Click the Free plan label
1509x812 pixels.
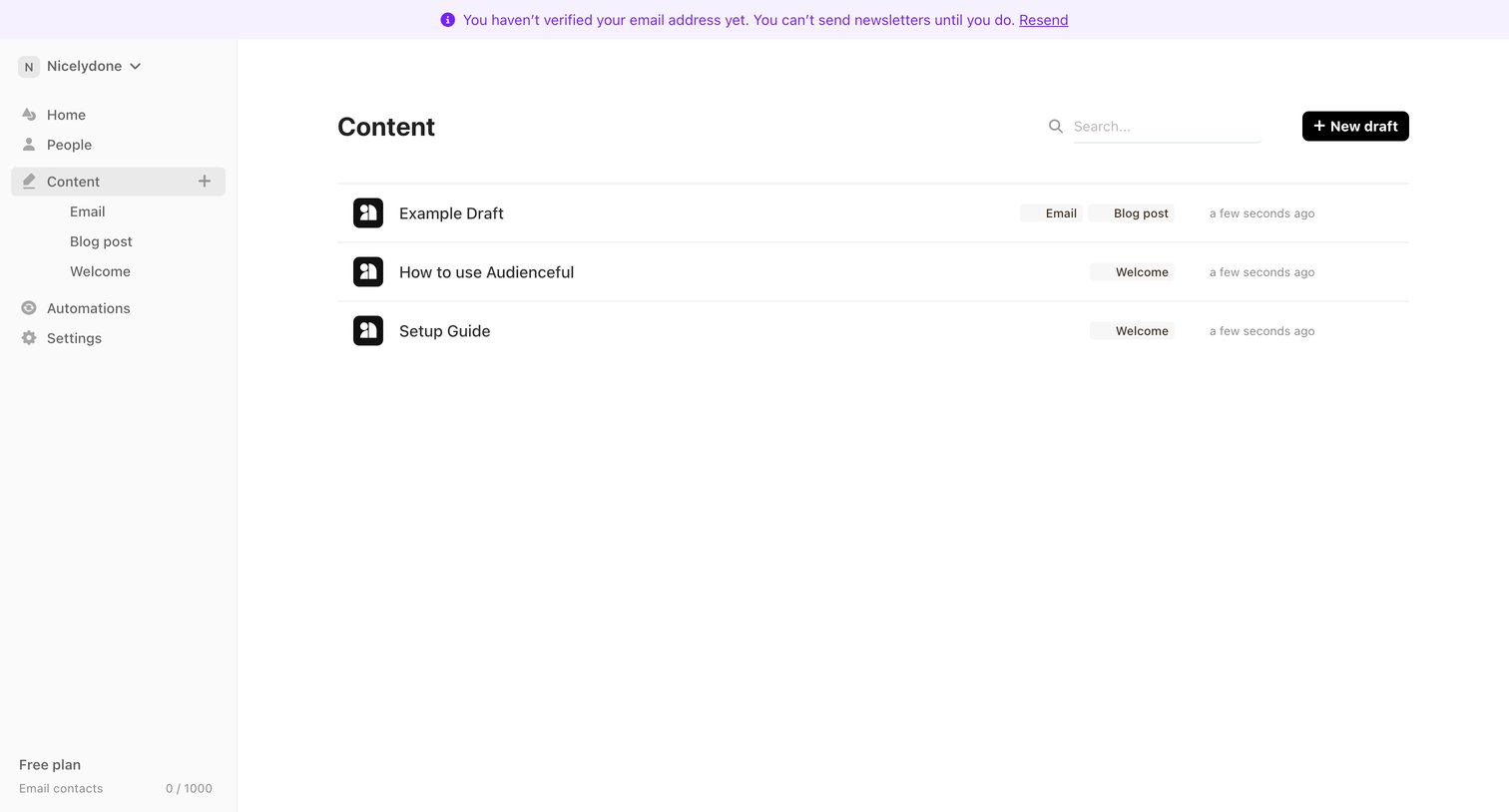coord(50,765)
